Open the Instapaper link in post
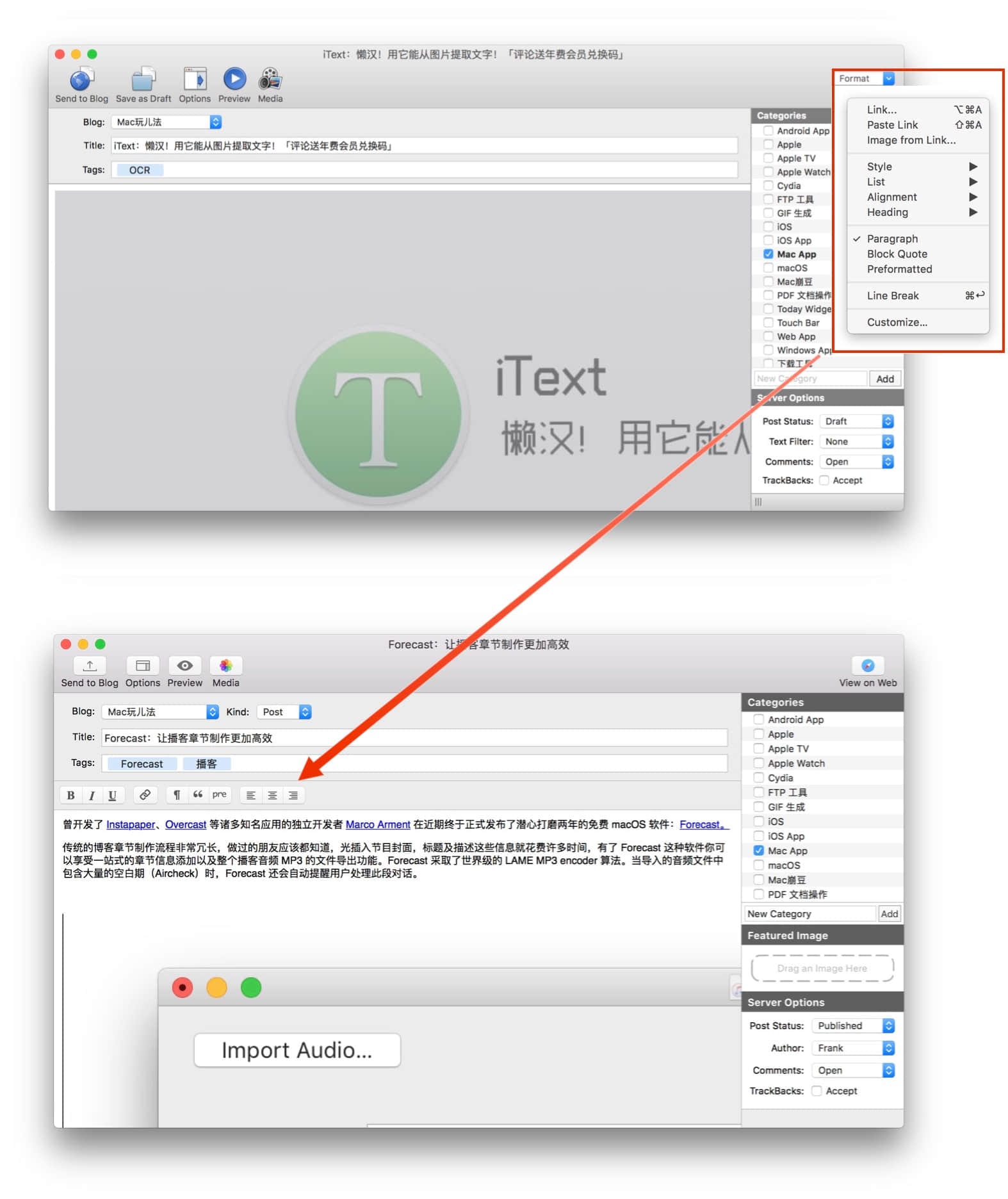Image resolution: width=1008 pixels, height=1199 pixels. coord(131,825)
